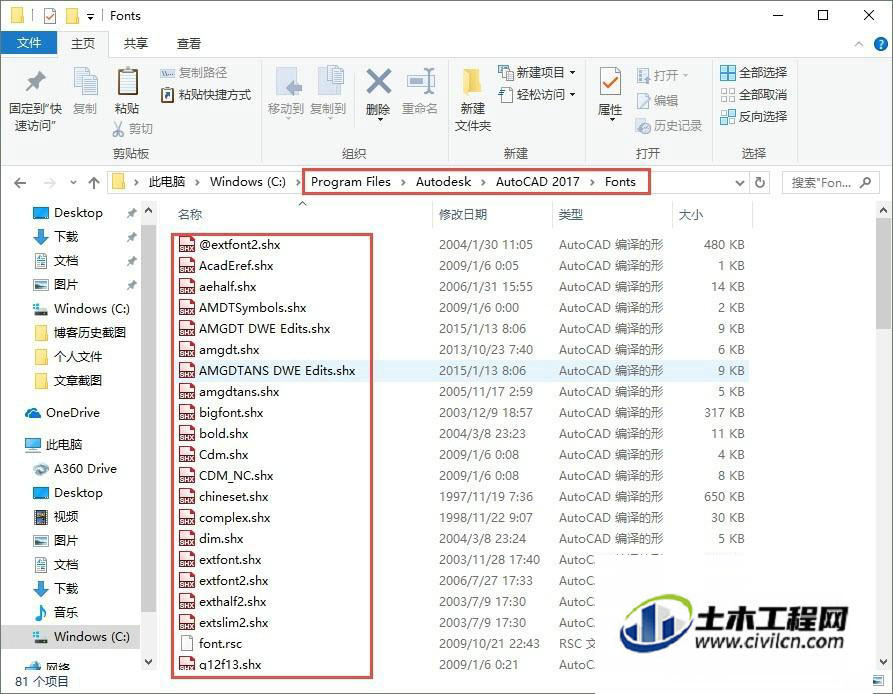The height and width of the screenshot is (694, 893).
Task: Collapse the ribbon with the chevron
Action: 859,44
